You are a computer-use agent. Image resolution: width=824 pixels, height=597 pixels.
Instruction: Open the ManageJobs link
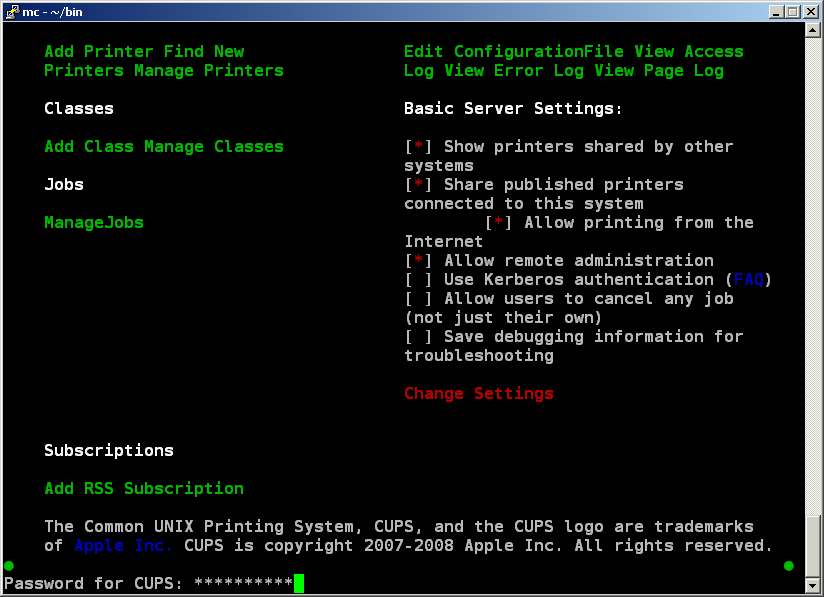94,223
